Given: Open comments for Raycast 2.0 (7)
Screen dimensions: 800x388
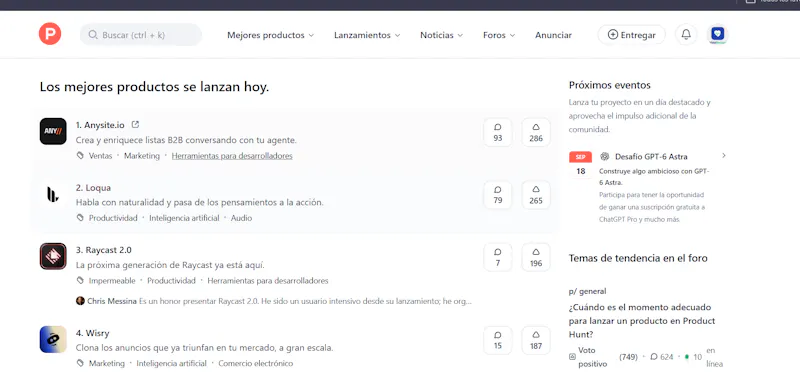Looking at the screenshot, I should pos(497,257).
